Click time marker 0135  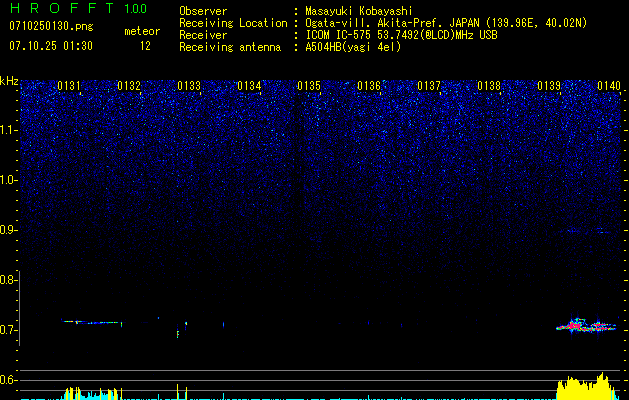(309, 86)
